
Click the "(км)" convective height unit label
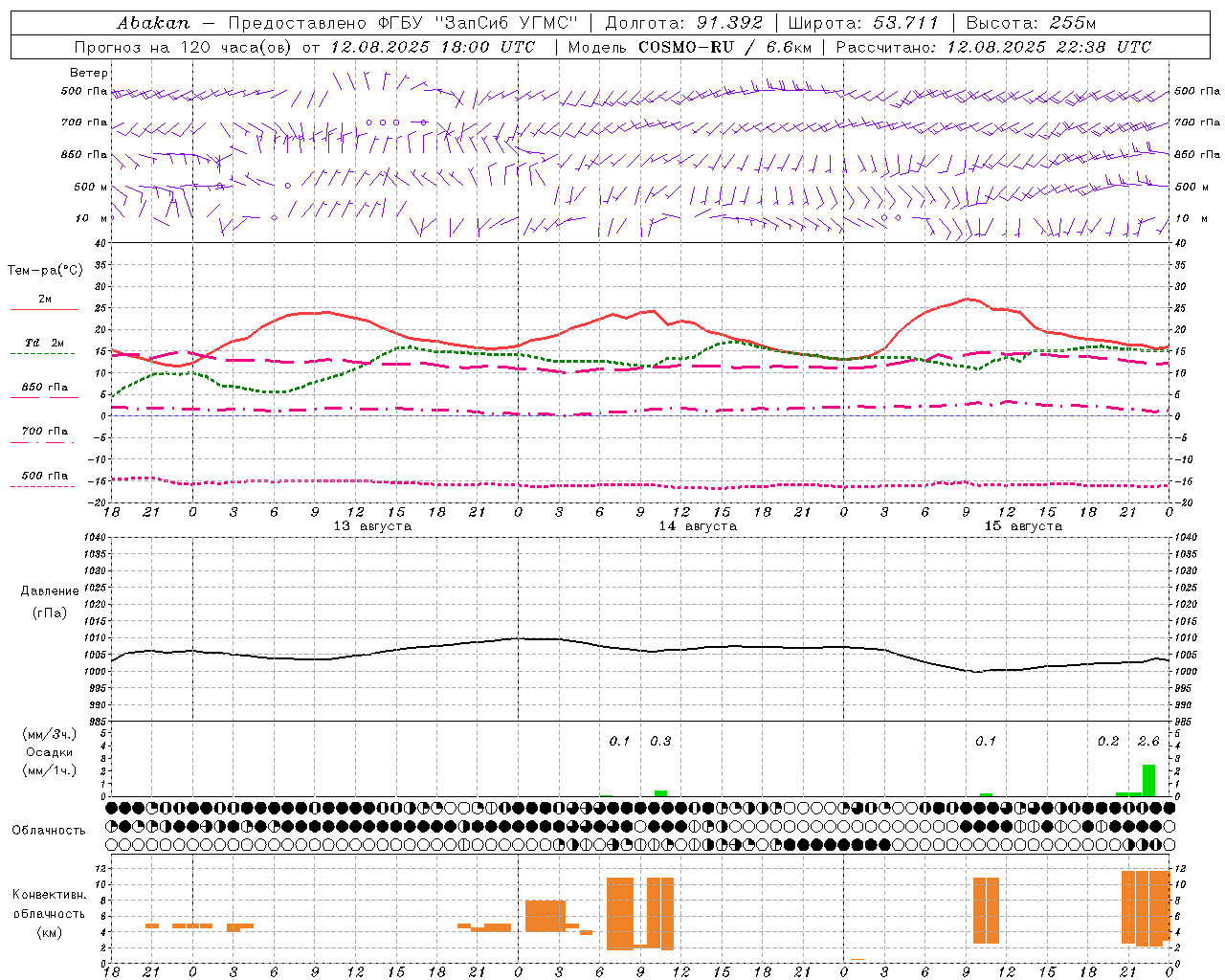tap(49, 932)
